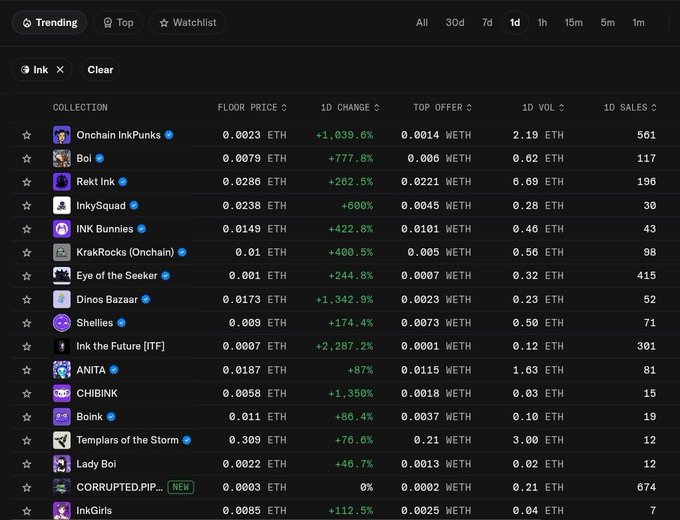Remove the Ink chain filter chip
The image size is (680, 520).
[x=60, y=69]
